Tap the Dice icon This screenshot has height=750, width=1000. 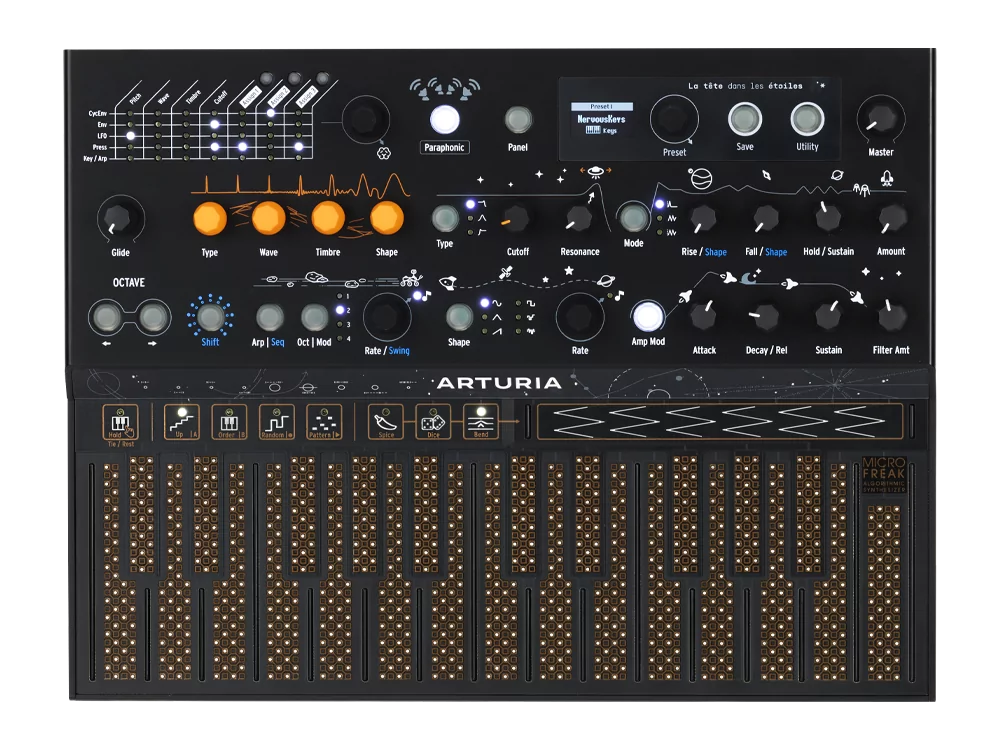coord(433,422)
